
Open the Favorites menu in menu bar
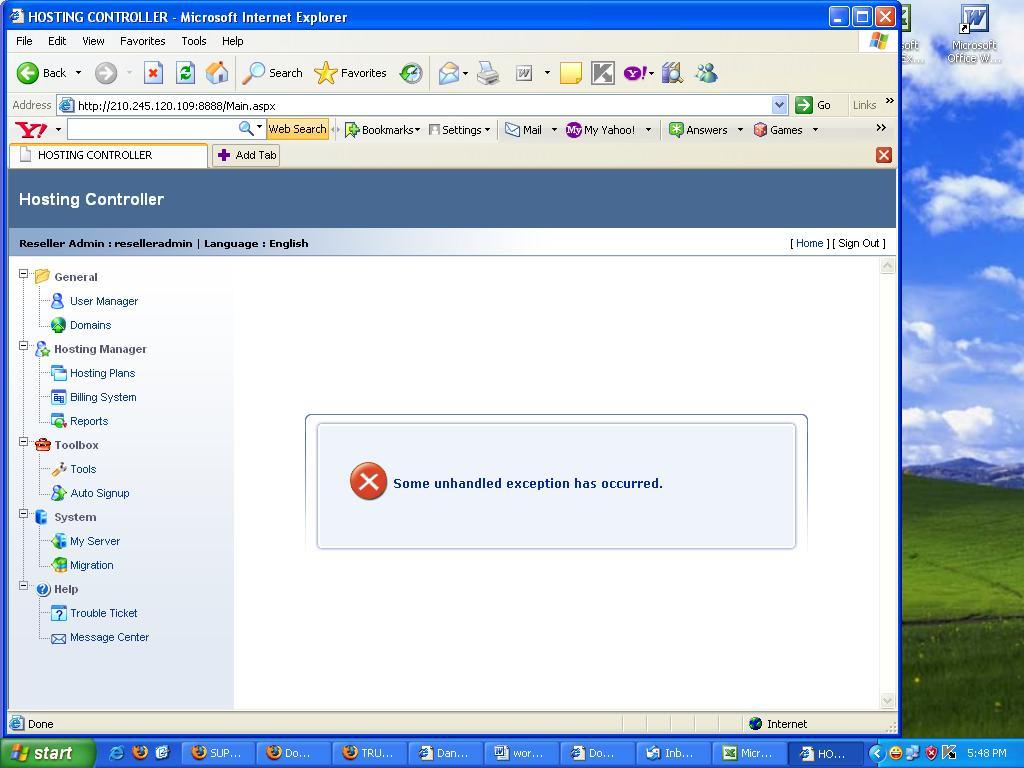(142, 41)
